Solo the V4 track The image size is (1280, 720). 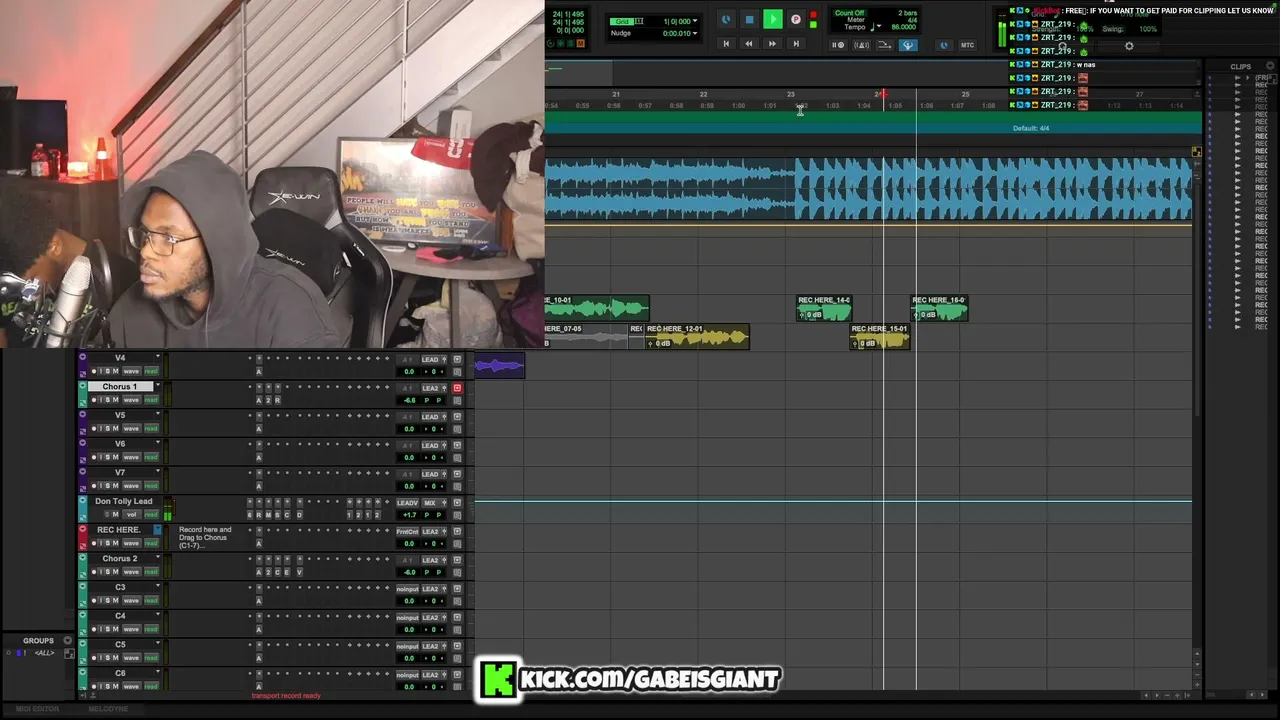pos(107,372)
